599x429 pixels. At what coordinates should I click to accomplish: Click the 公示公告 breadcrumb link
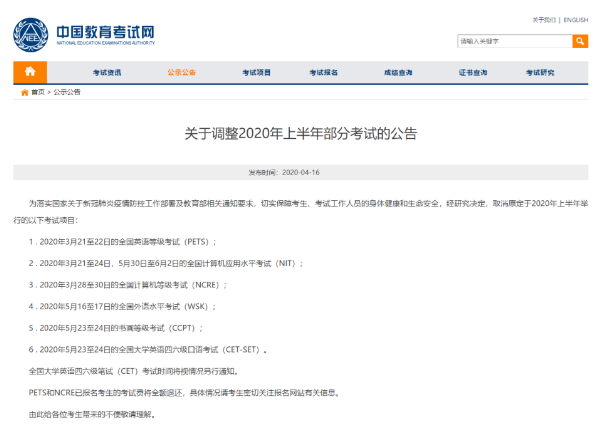pos(67,92)
